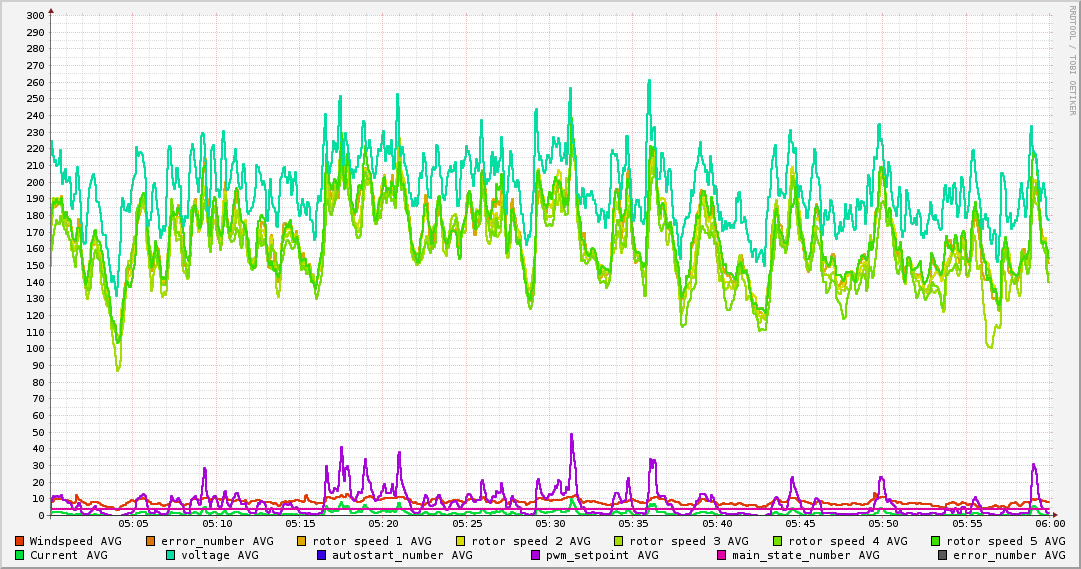Viewport: 1081px width, 569px height.
Task: Click the 100 value on the y-axis
Action: pos(36,349)
